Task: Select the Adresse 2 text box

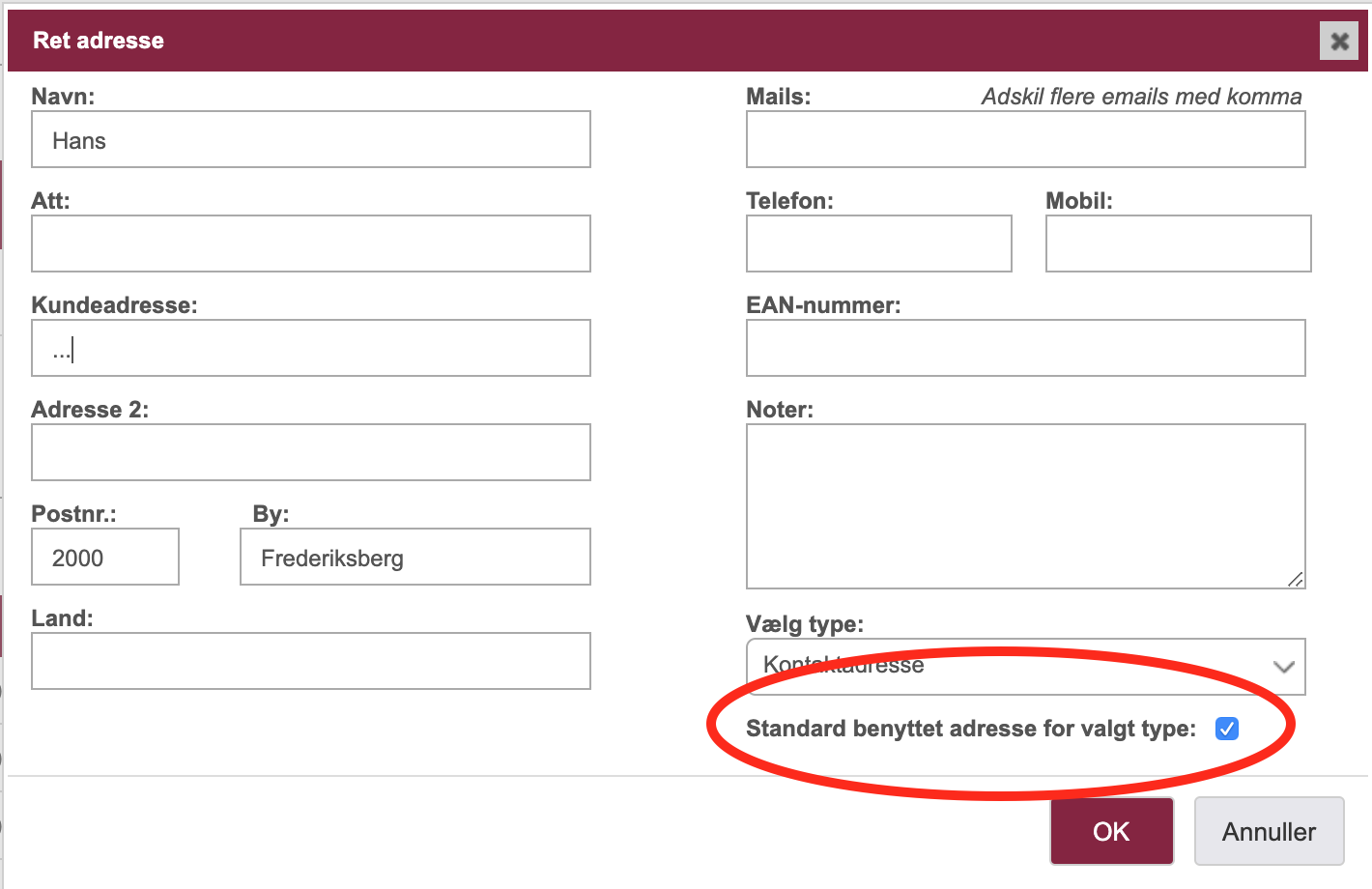Action: 311,452
